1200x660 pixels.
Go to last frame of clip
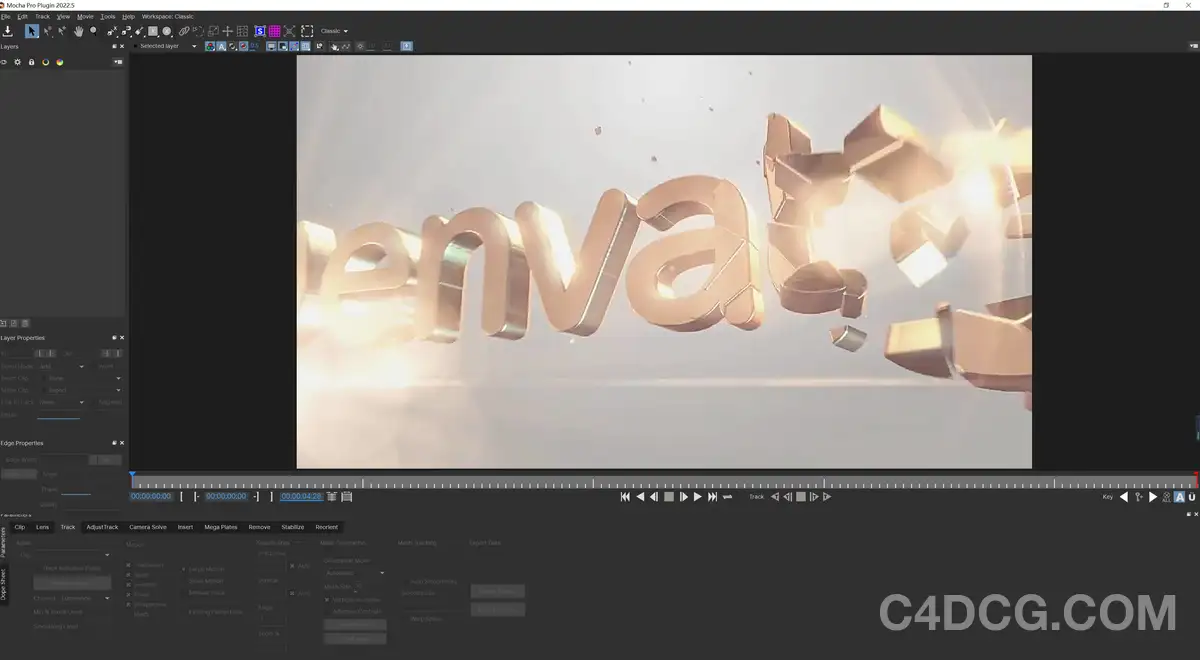[712, 496]
